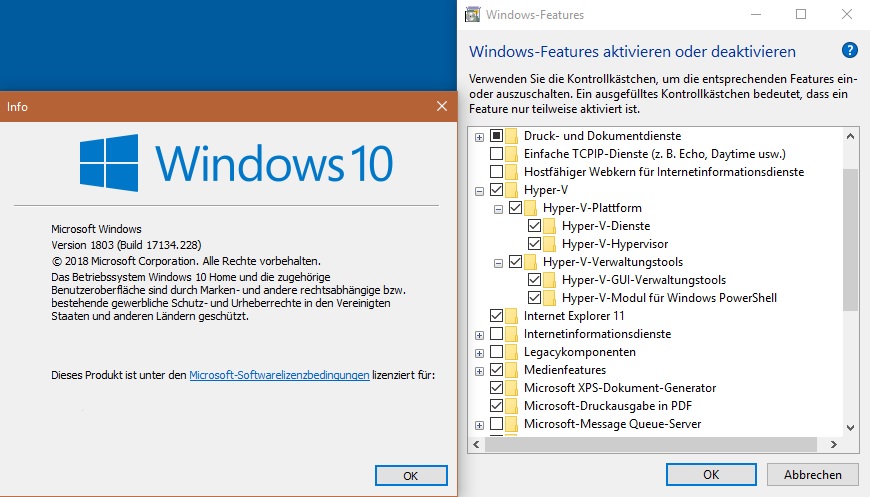The height and width of the screenshot is (497, 870).
Task: Uncheck Medienfeatures checkbox
Action: pos(497,369)
